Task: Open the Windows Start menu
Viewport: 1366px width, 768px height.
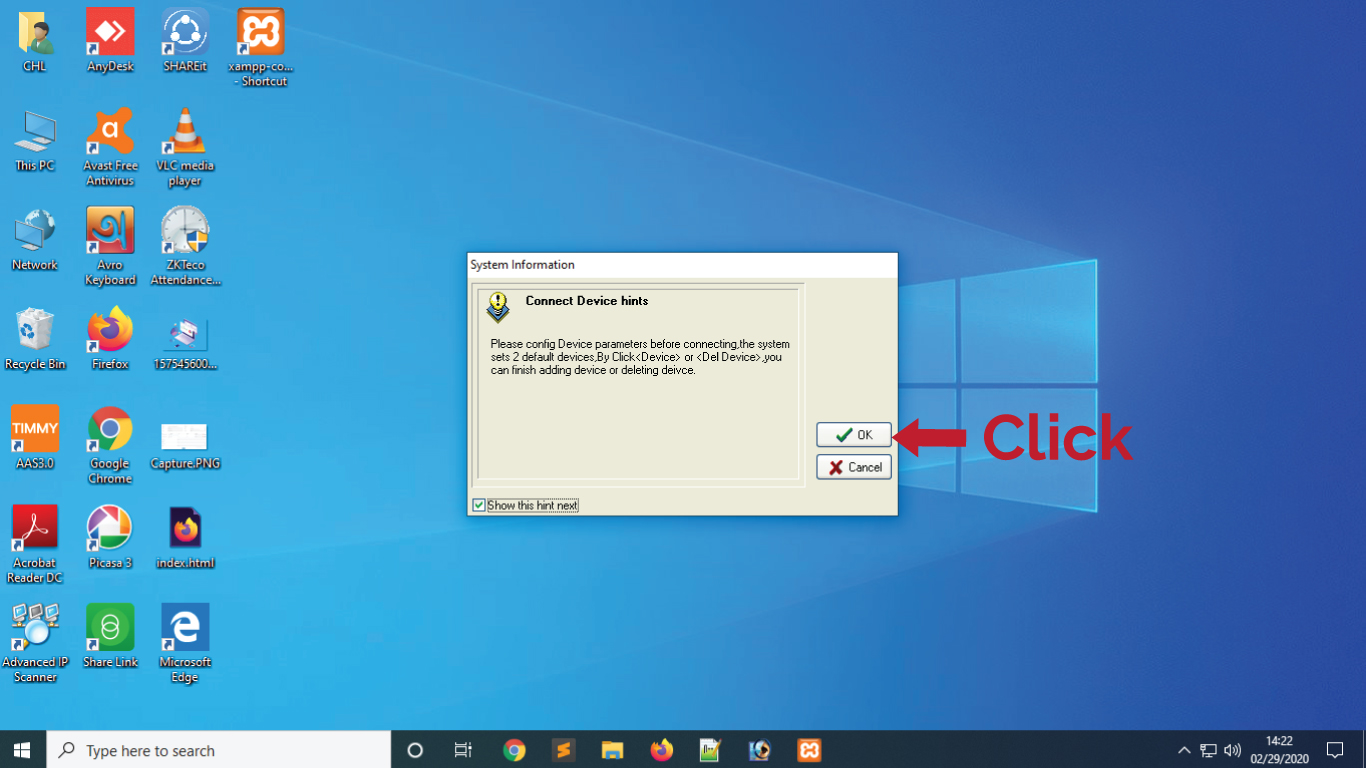Action: click(22, 750)
